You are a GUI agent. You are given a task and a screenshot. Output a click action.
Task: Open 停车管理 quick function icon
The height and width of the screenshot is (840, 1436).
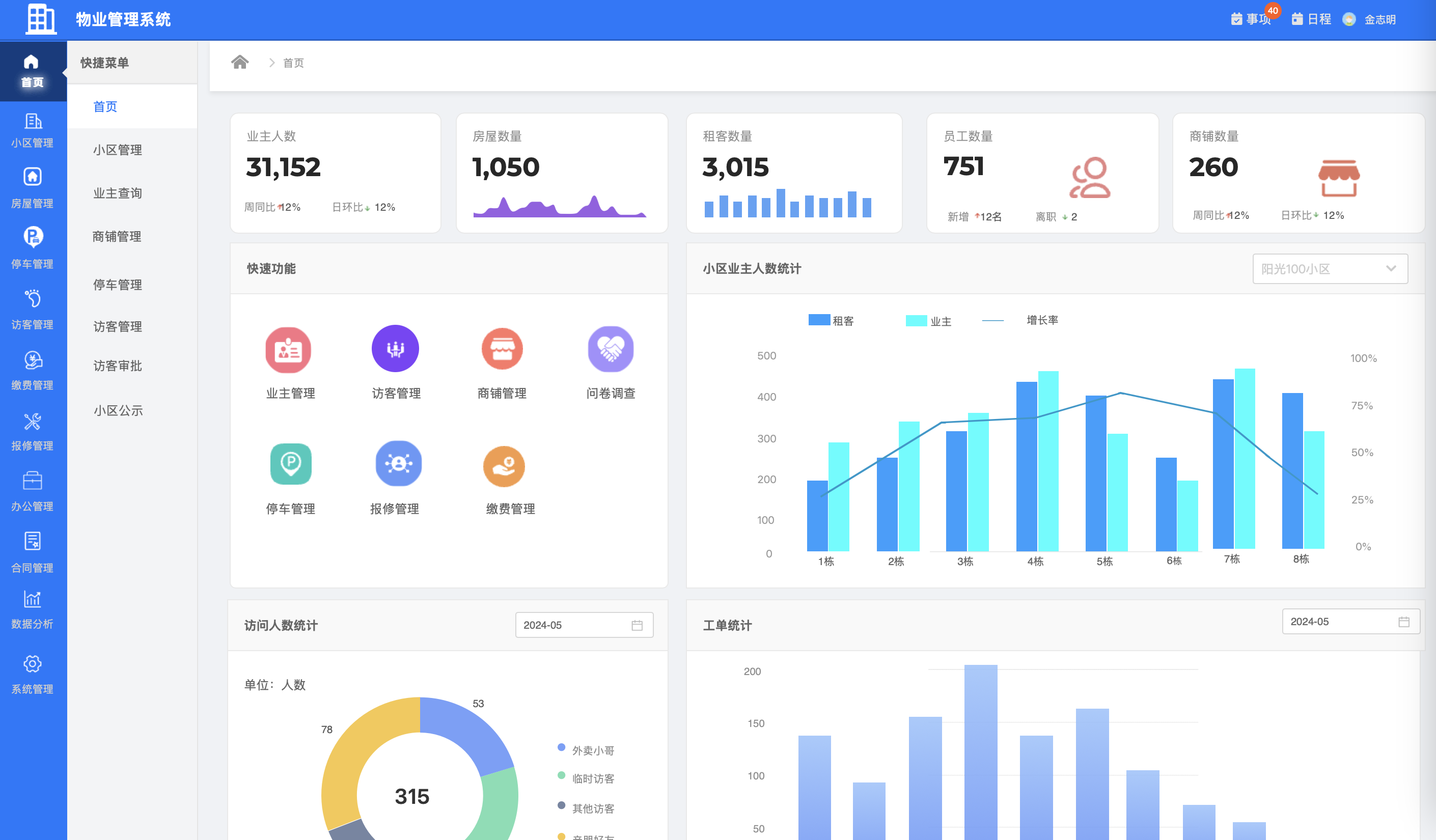(291, 464)
